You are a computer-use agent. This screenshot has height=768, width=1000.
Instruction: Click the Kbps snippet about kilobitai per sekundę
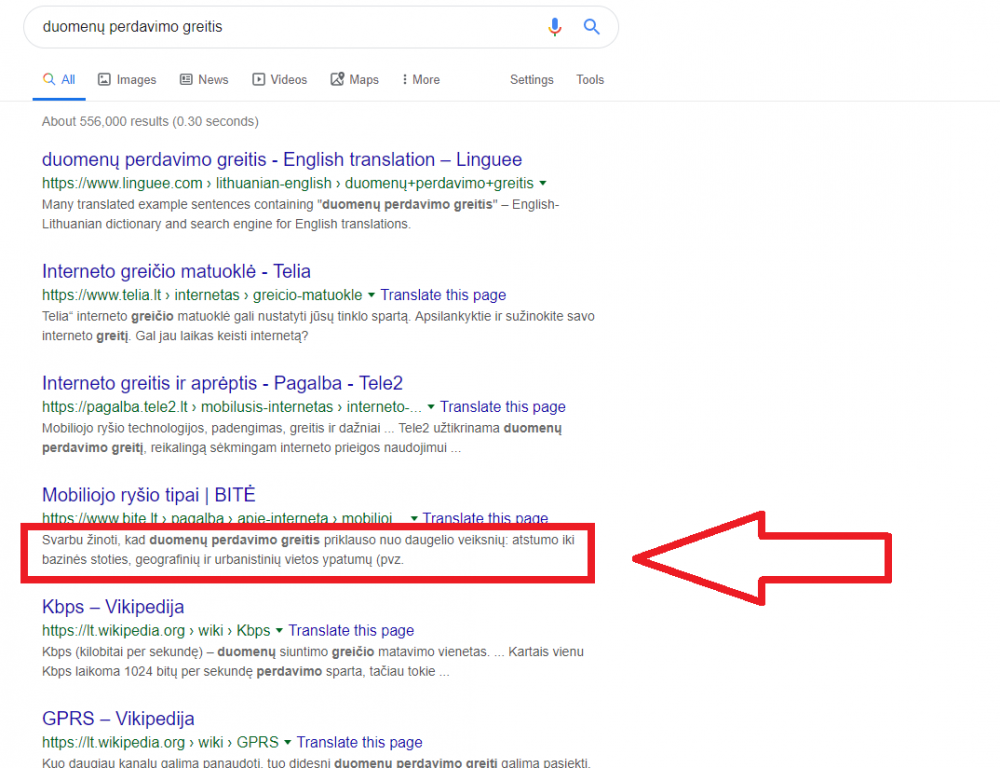[312, 661]
